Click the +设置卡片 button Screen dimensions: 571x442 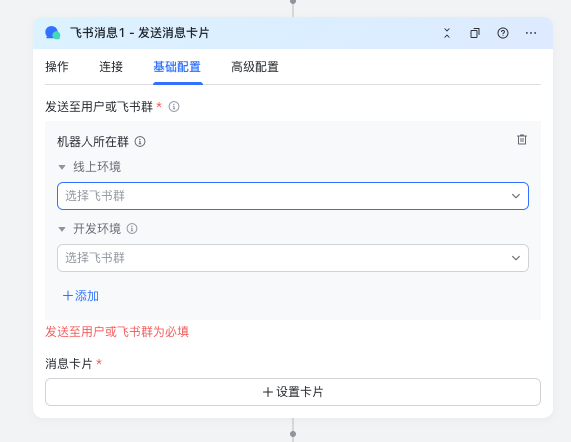[x=293, y=392]
